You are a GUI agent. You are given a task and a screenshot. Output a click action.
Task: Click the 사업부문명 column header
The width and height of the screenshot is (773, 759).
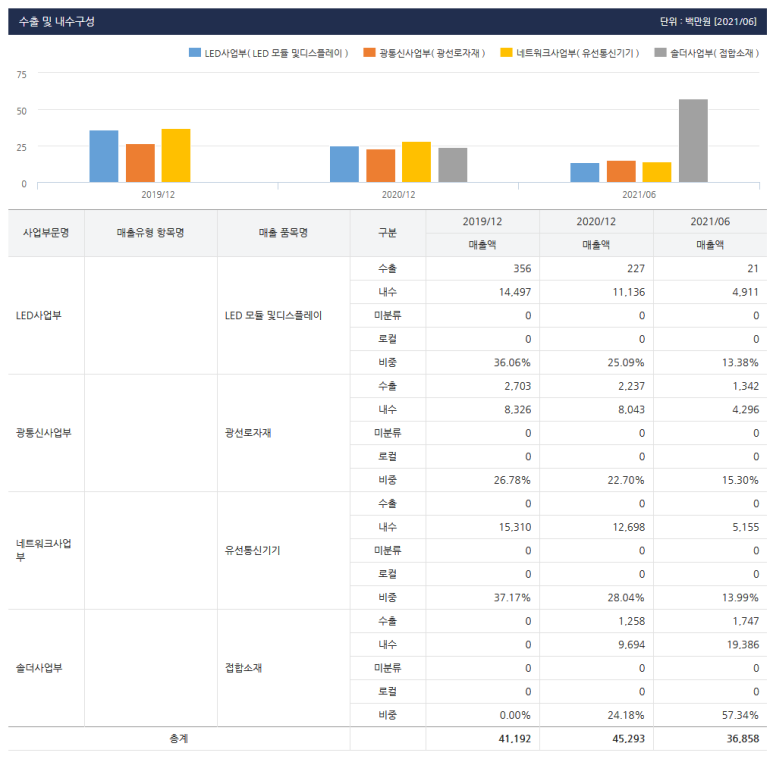46,233
